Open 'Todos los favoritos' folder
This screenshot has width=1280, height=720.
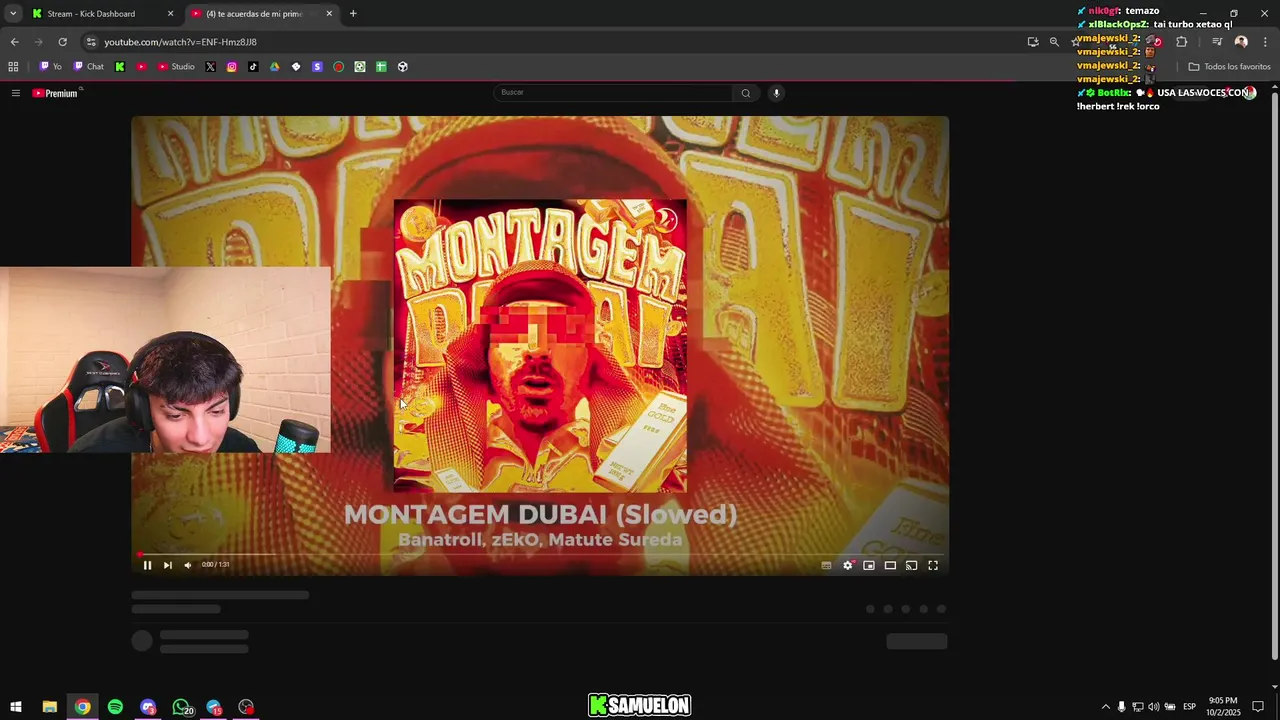tap(1229, 67)
